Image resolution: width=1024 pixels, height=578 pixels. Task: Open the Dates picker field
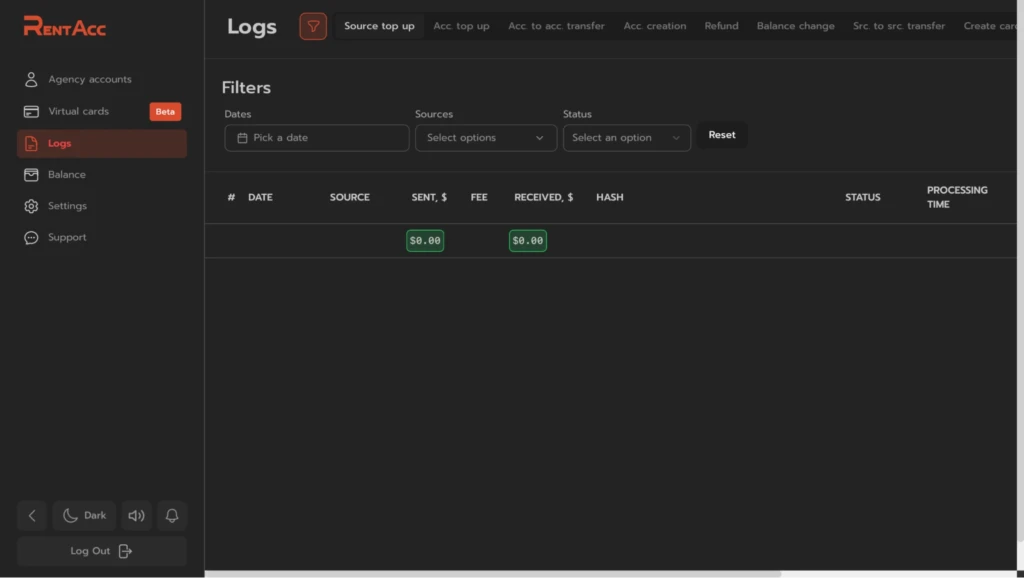(317, 138)
